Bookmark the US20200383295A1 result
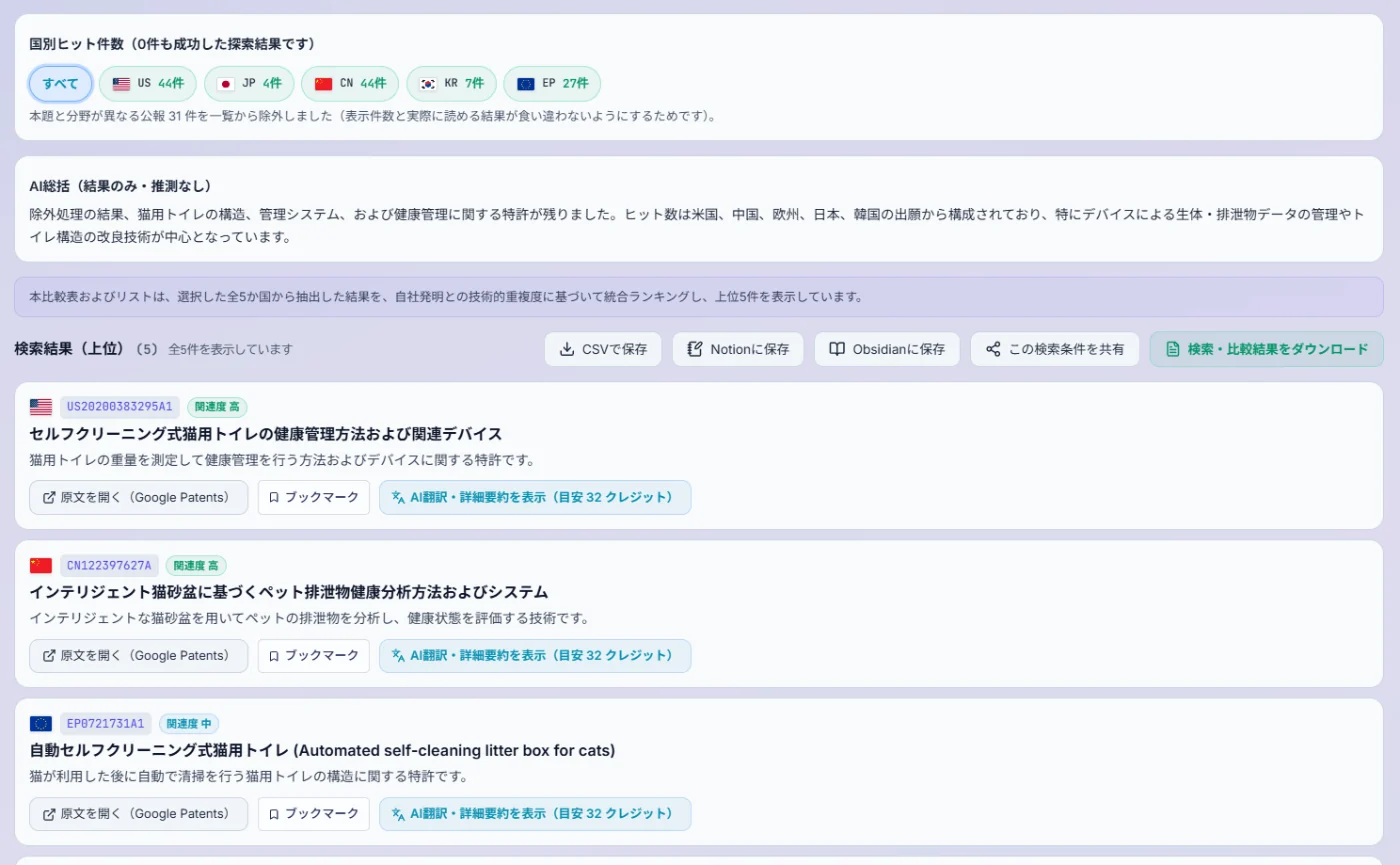 point(314,497)
